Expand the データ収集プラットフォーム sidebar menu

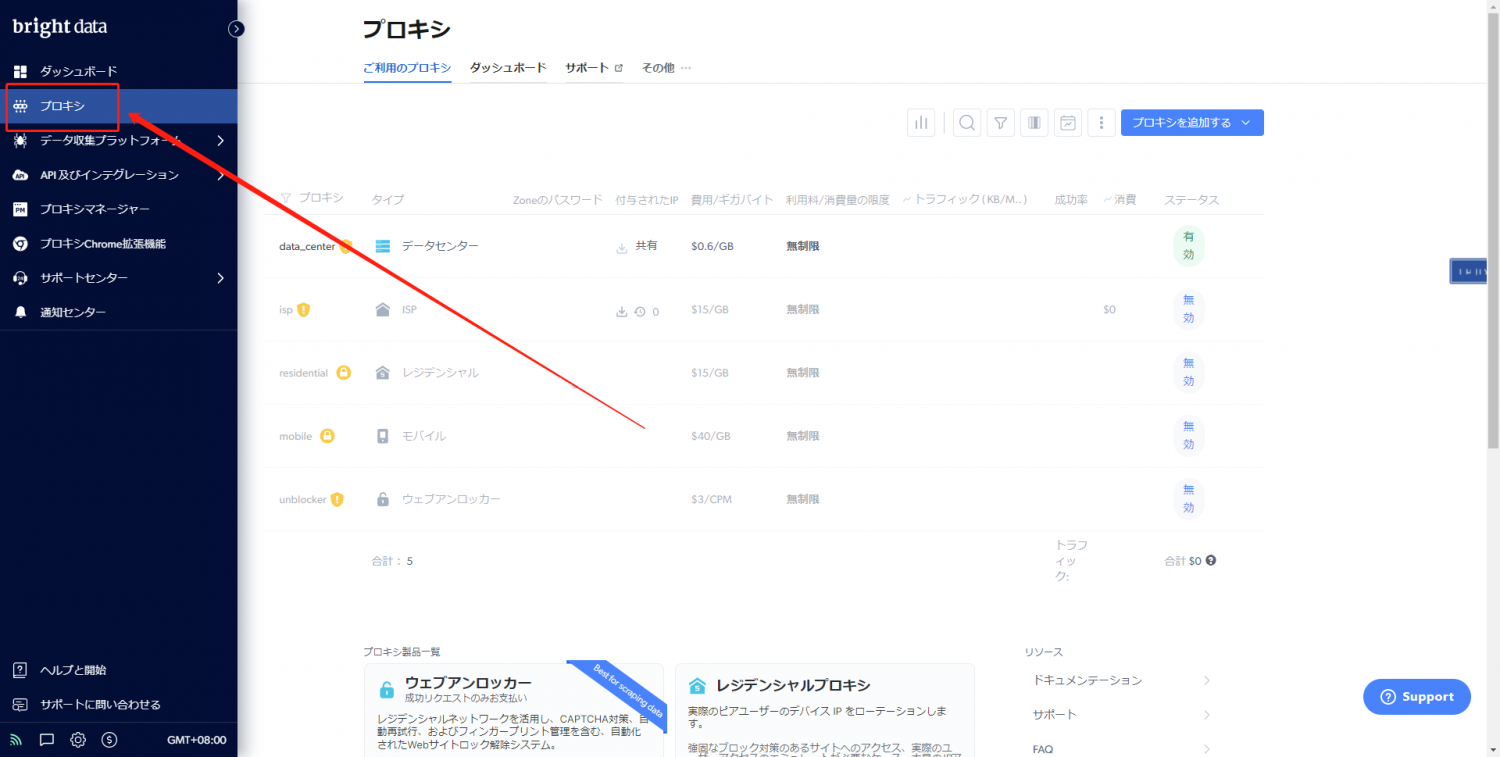click(x=118, y=141)
